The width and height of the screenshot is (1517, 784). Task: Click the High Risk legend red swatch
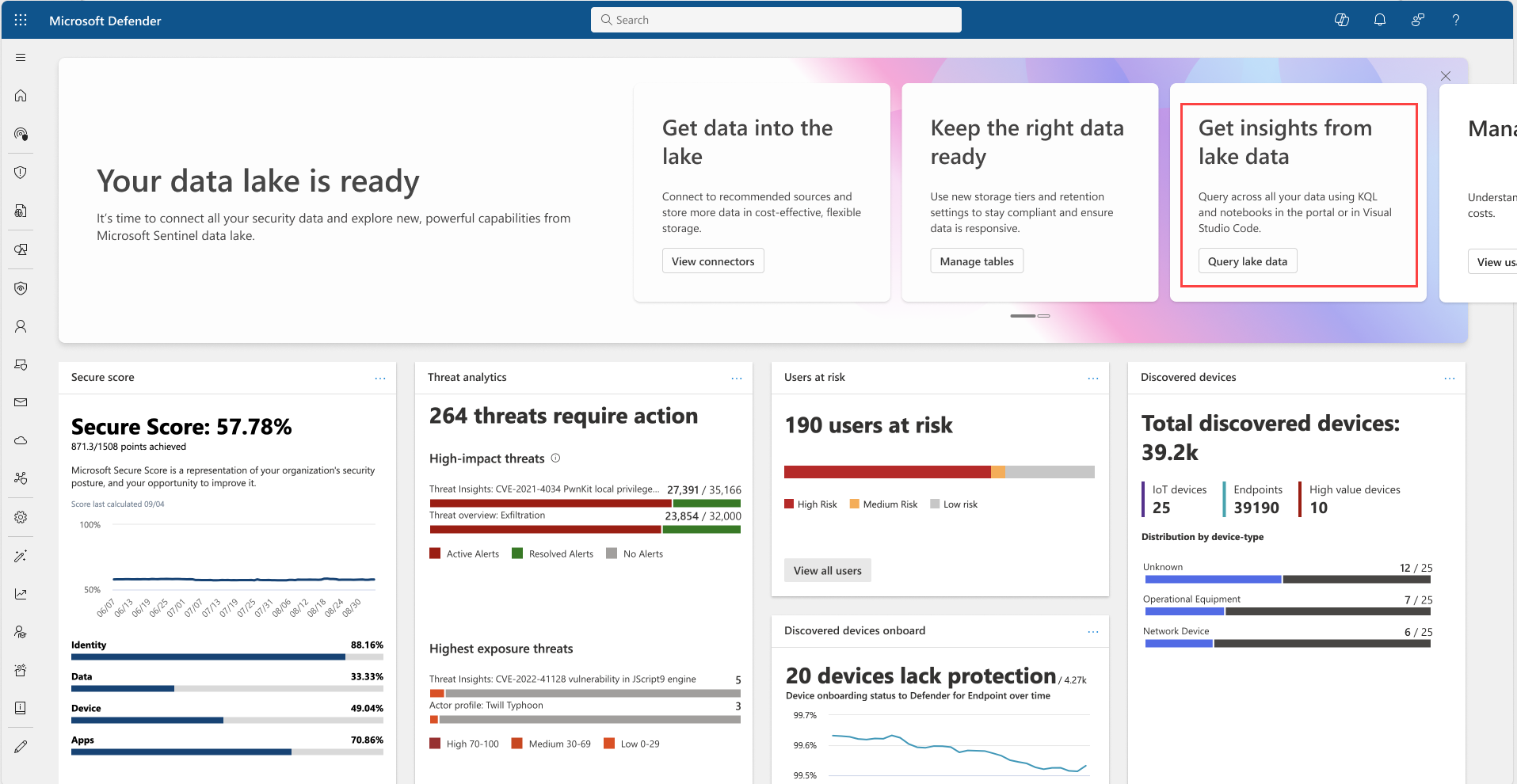[789, 504]
